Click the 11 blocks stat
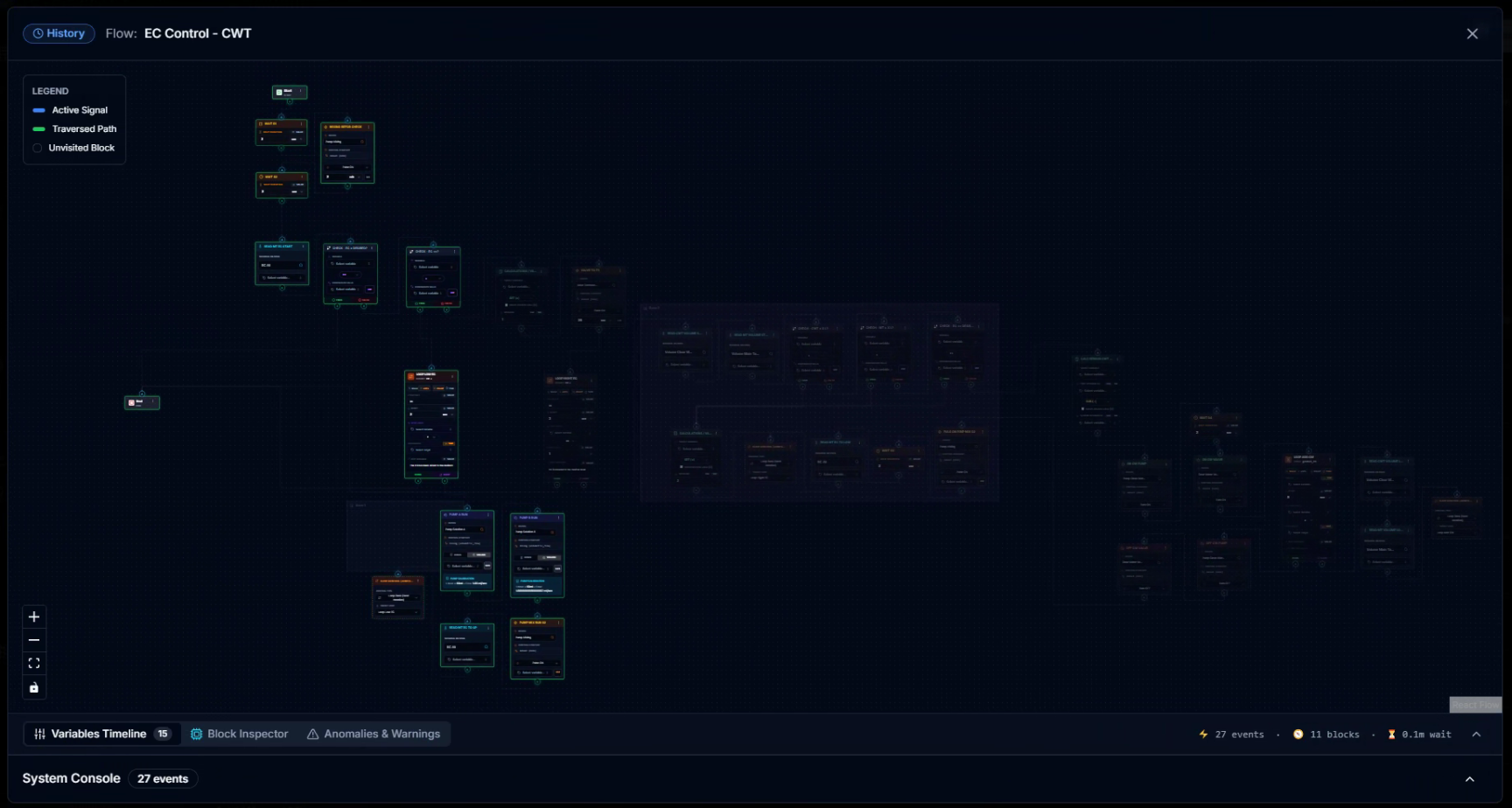This screenshot has height=808, width=1512. click(1326, 735)
